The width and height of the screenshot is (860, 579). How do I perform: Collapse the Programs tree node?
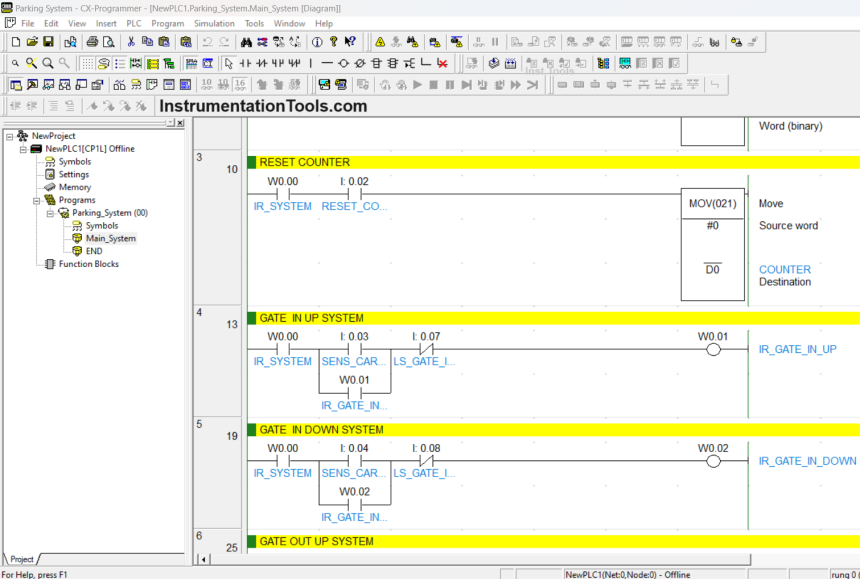[x=36, y=200]
